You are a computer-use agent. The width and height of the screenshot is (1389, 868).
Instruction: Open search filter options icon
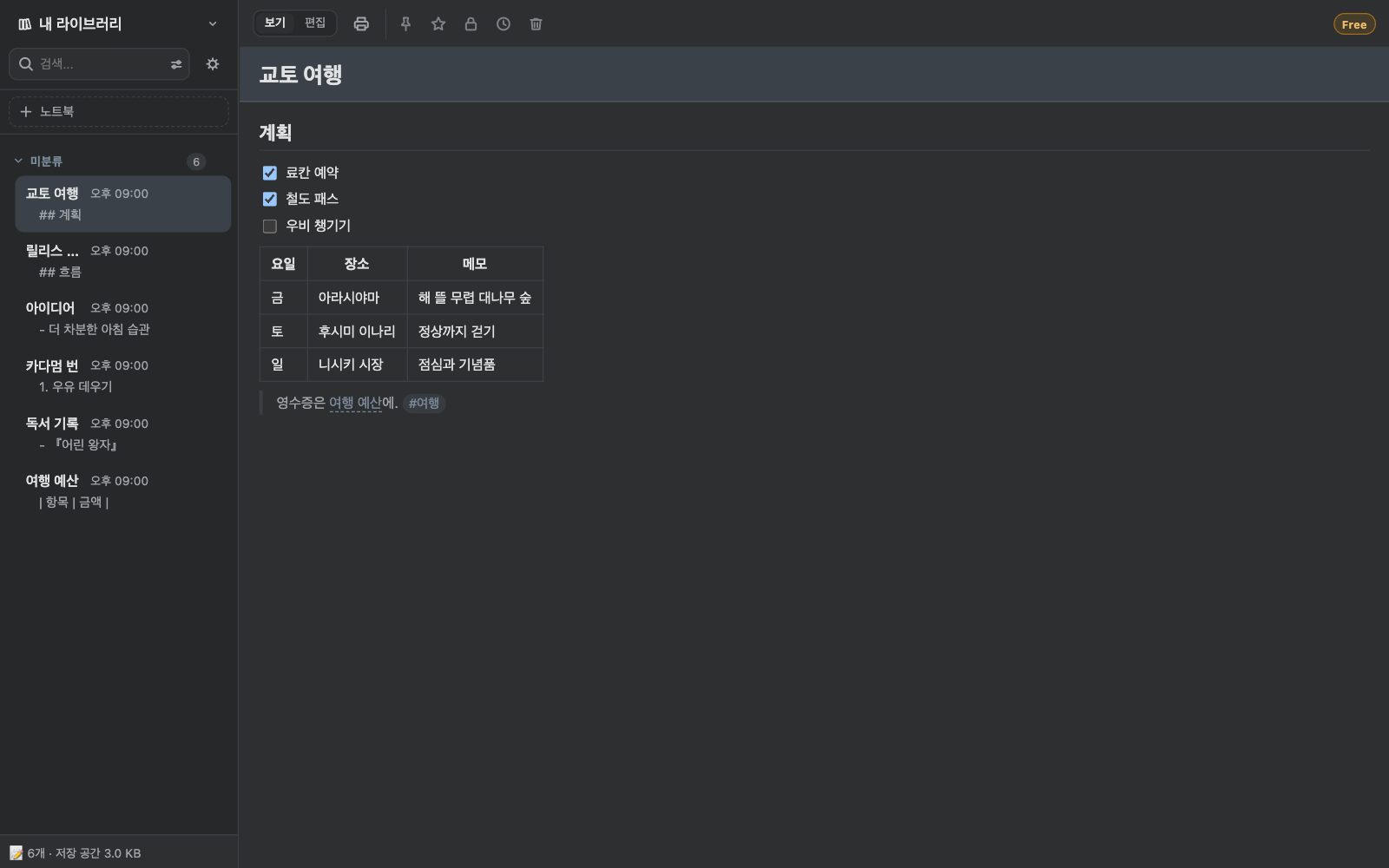[176, 64]
